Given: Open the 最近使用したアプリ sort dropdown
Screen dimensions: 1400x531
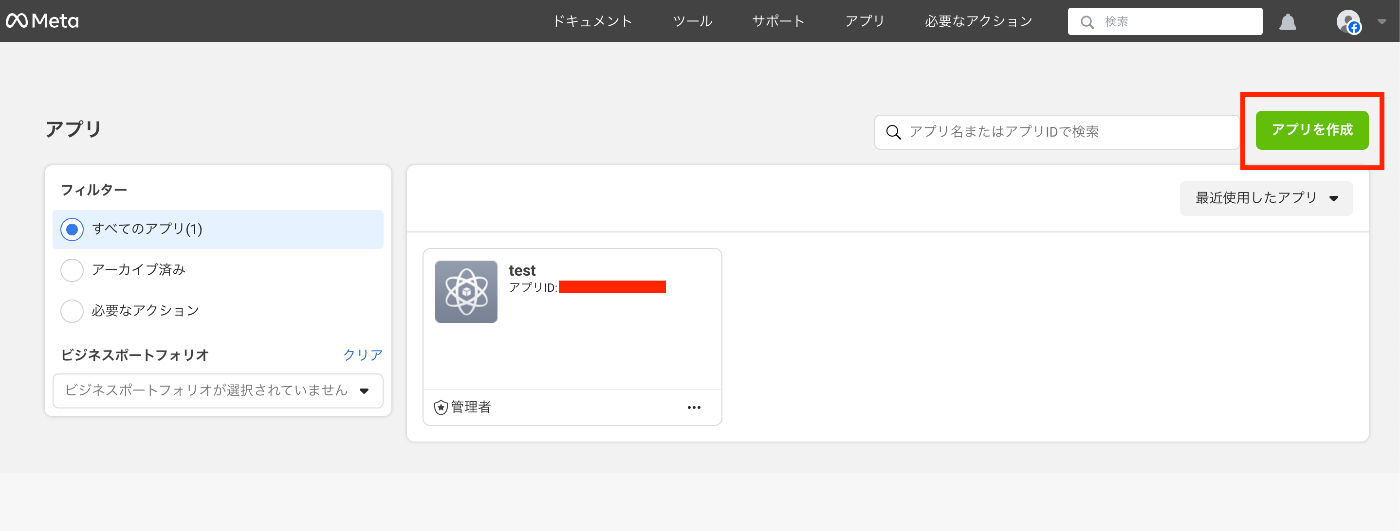Looking at the screenshot, I should click(1266, 198).
